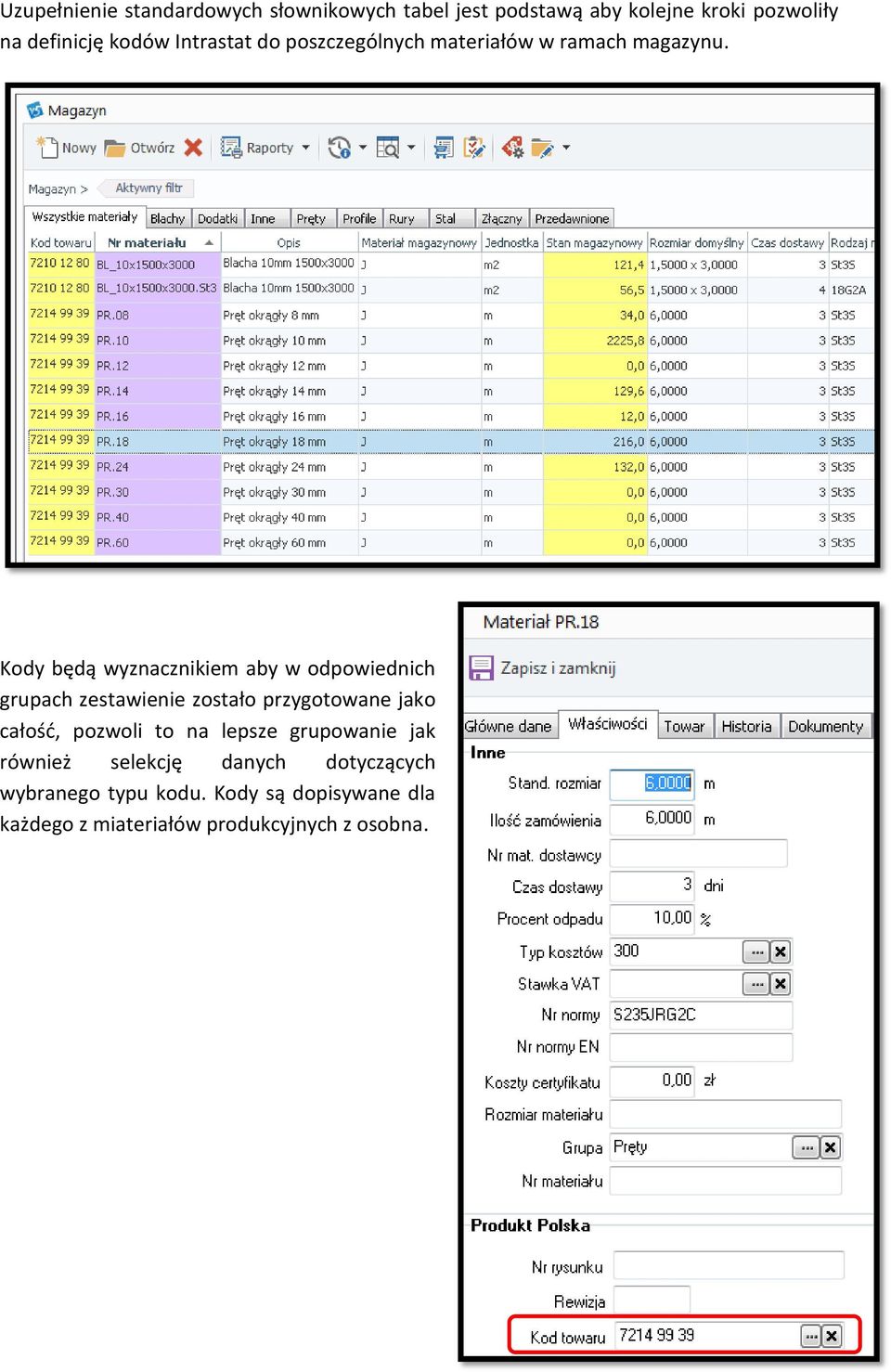
Task: Open the Dokumenty tab
Action: 826,727
